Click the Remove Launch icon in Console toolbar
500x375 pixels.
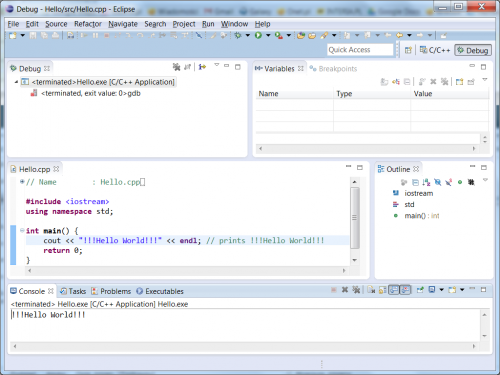[345, 290]
